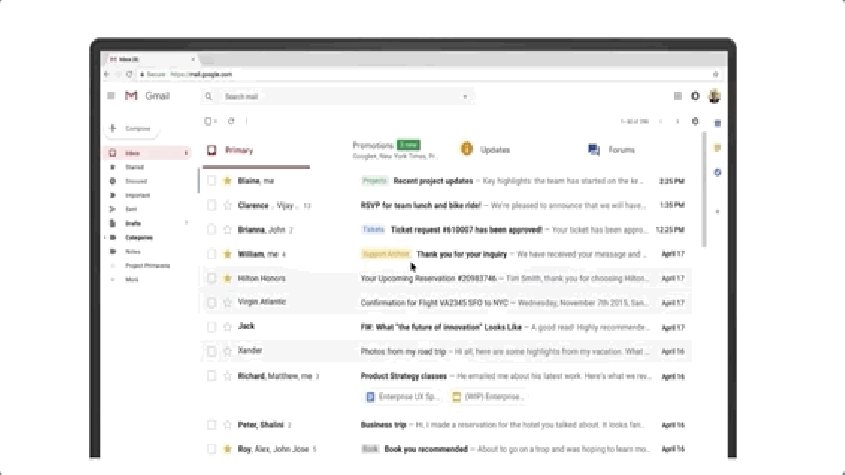The image size is (845, 475).
Task: Switch to the Promotions tab
Action: (x=394, y=150)
